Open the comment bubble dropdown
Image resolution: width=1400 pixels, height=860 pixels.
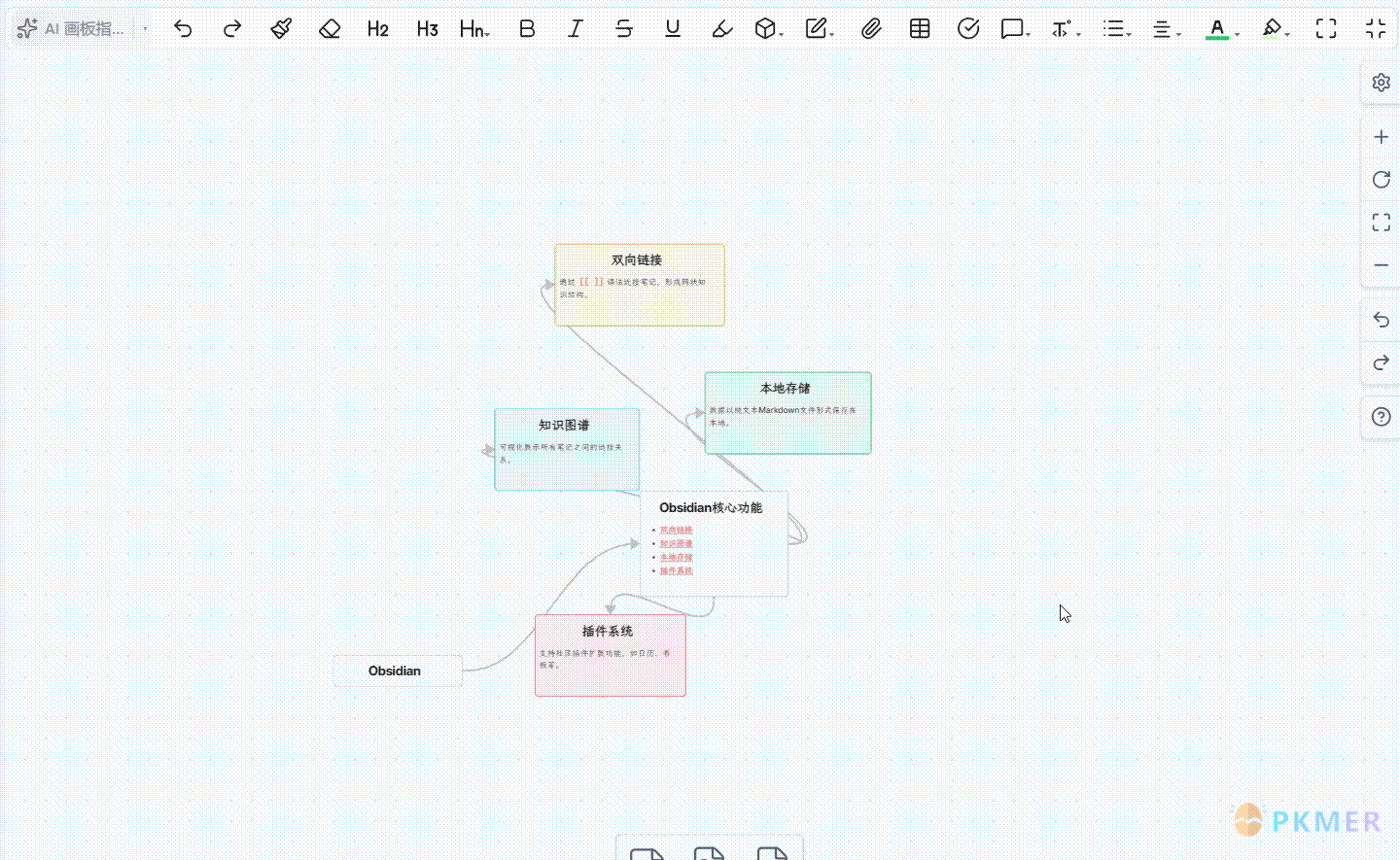(1016, 28)
